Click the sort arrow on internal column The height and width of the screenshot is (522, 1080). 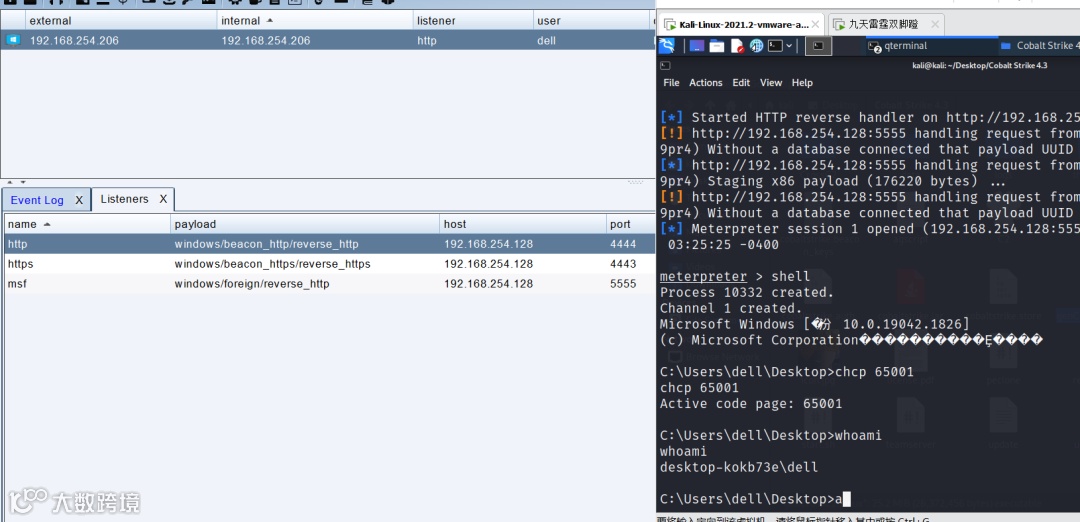(x=269, y=21)
